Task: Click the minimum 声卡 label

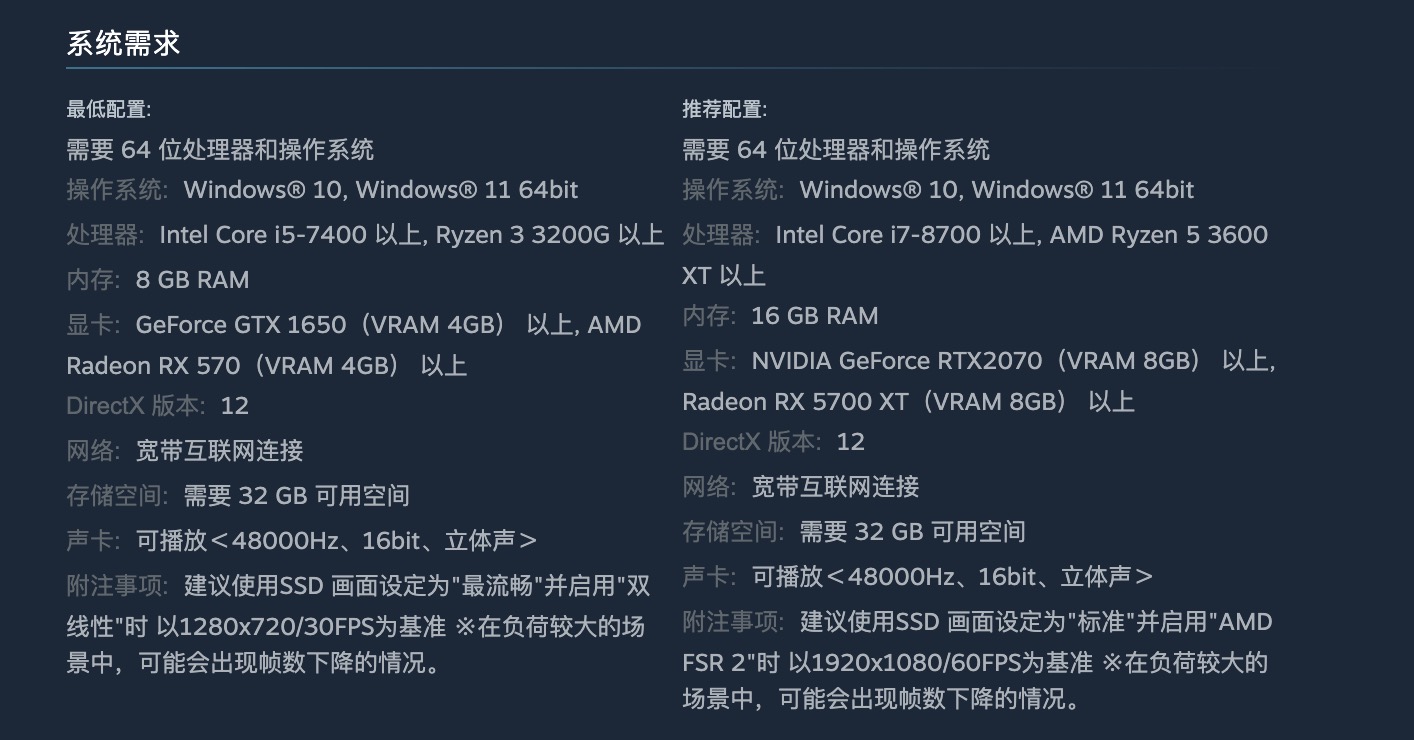Action: coord(93,541)
